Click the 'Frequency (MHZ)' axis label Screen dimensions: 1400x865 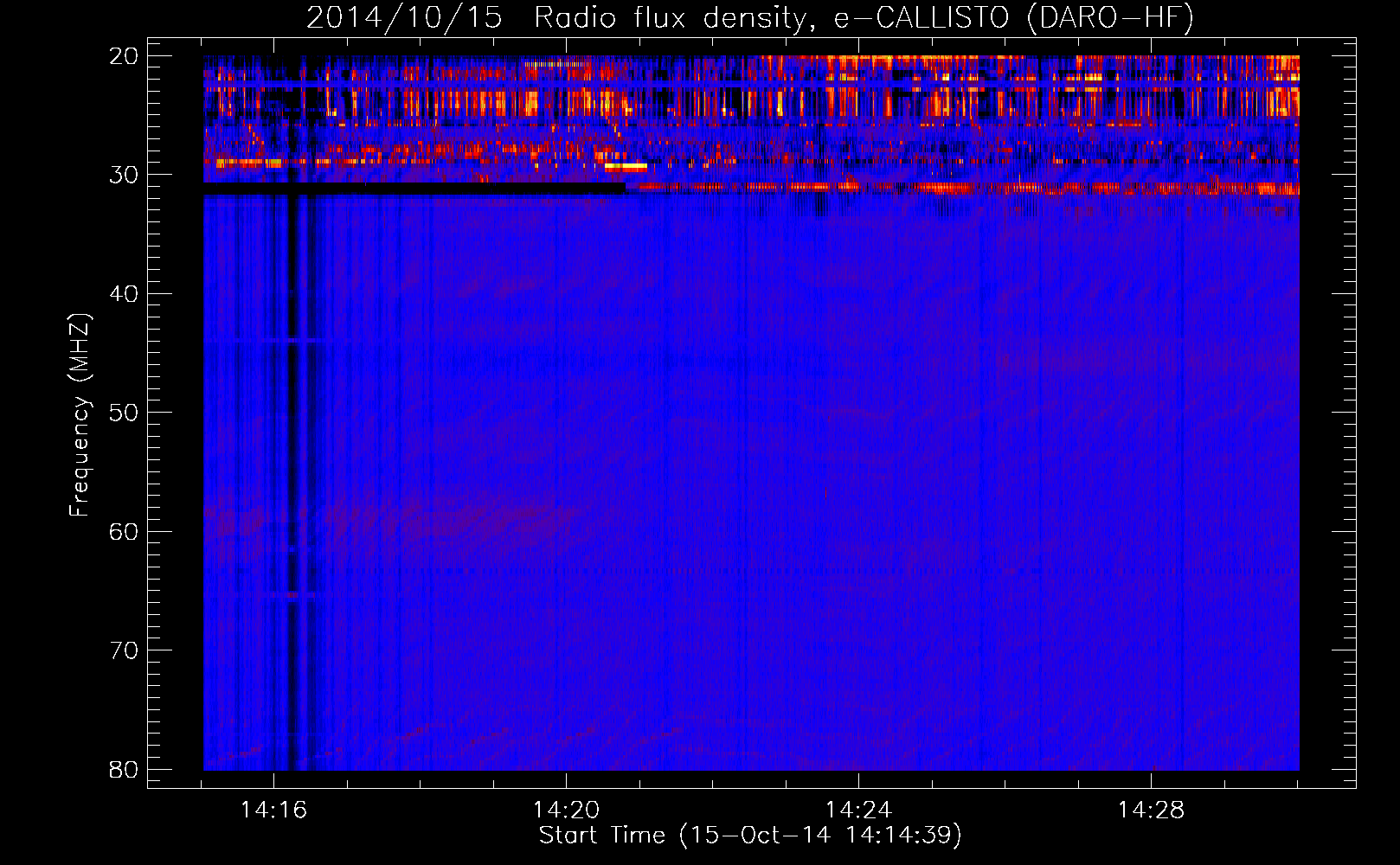(80, 415)
